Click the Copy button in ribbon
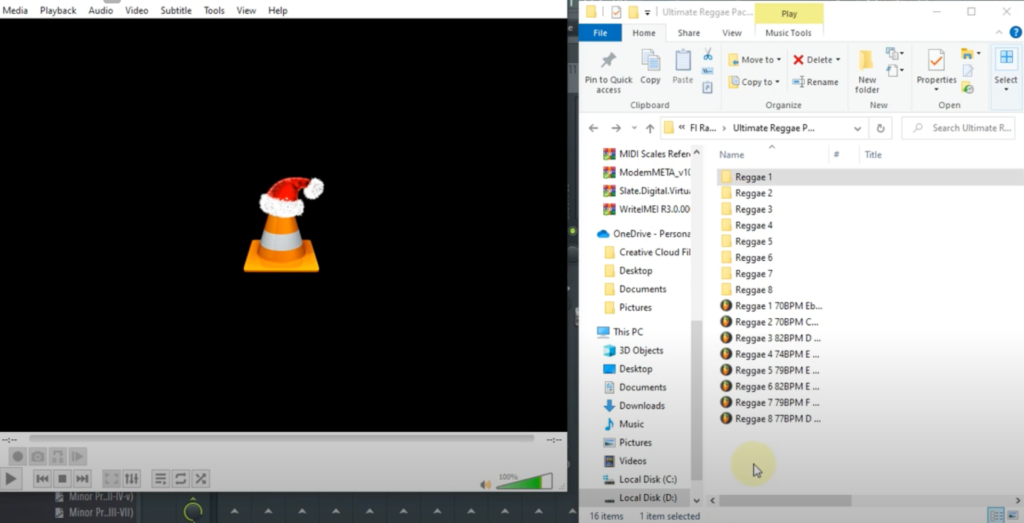Viewport: 1024px width, 523px height. (650, 67)
